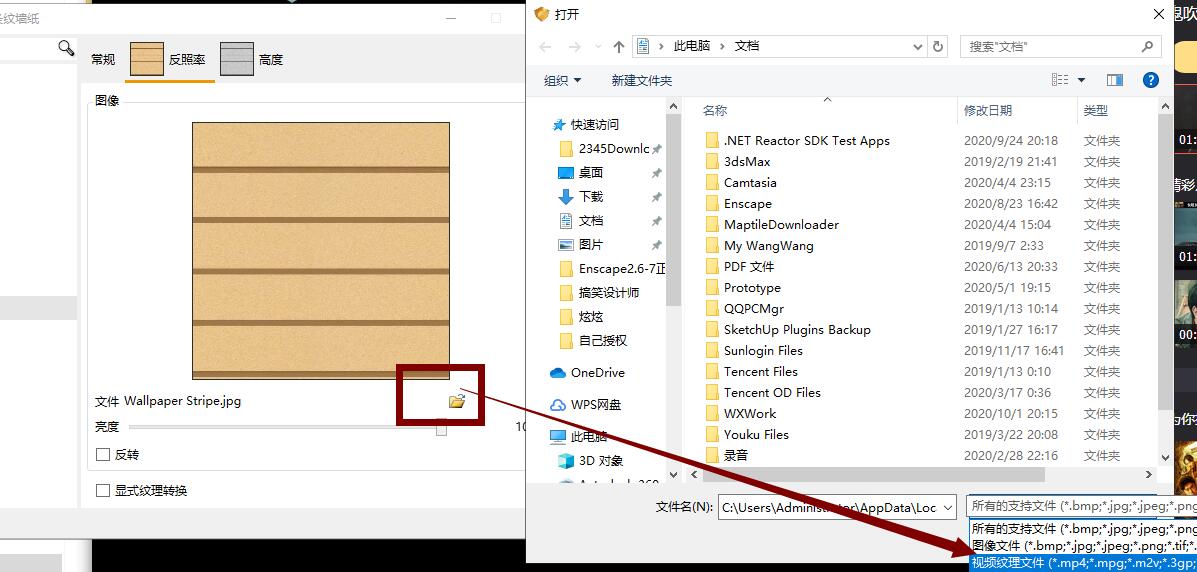Enable the 显式纹理转换 checkbox
This screenshot has height=572, width=1197.
(x=103, y=490)
